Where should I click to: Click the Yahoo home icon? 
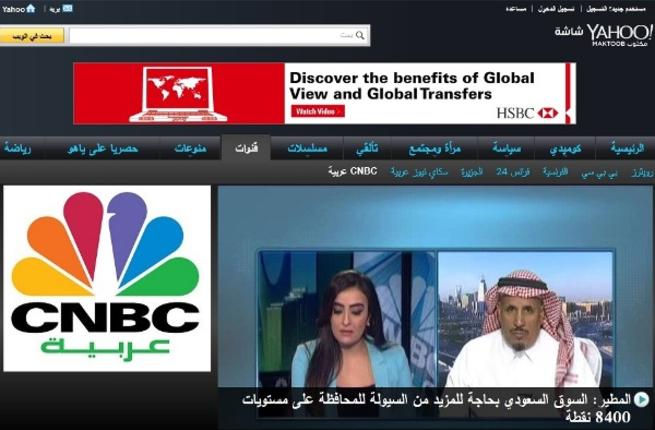30,8
